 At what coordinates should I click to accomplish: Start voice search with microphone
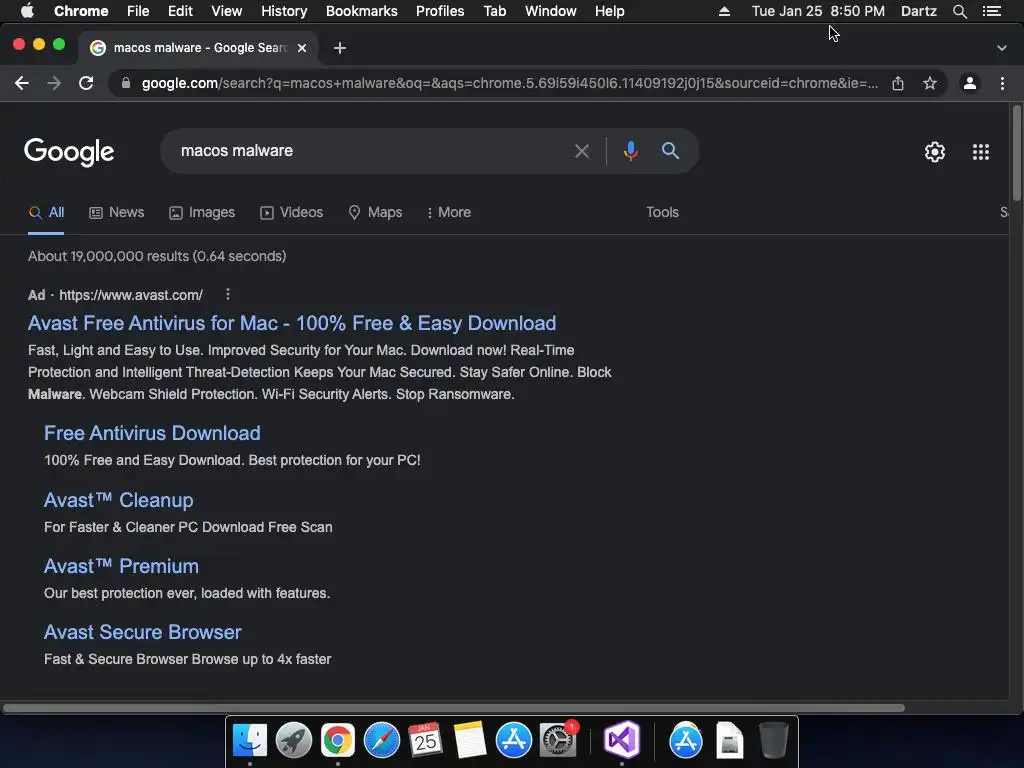click(x=630, y=151)
